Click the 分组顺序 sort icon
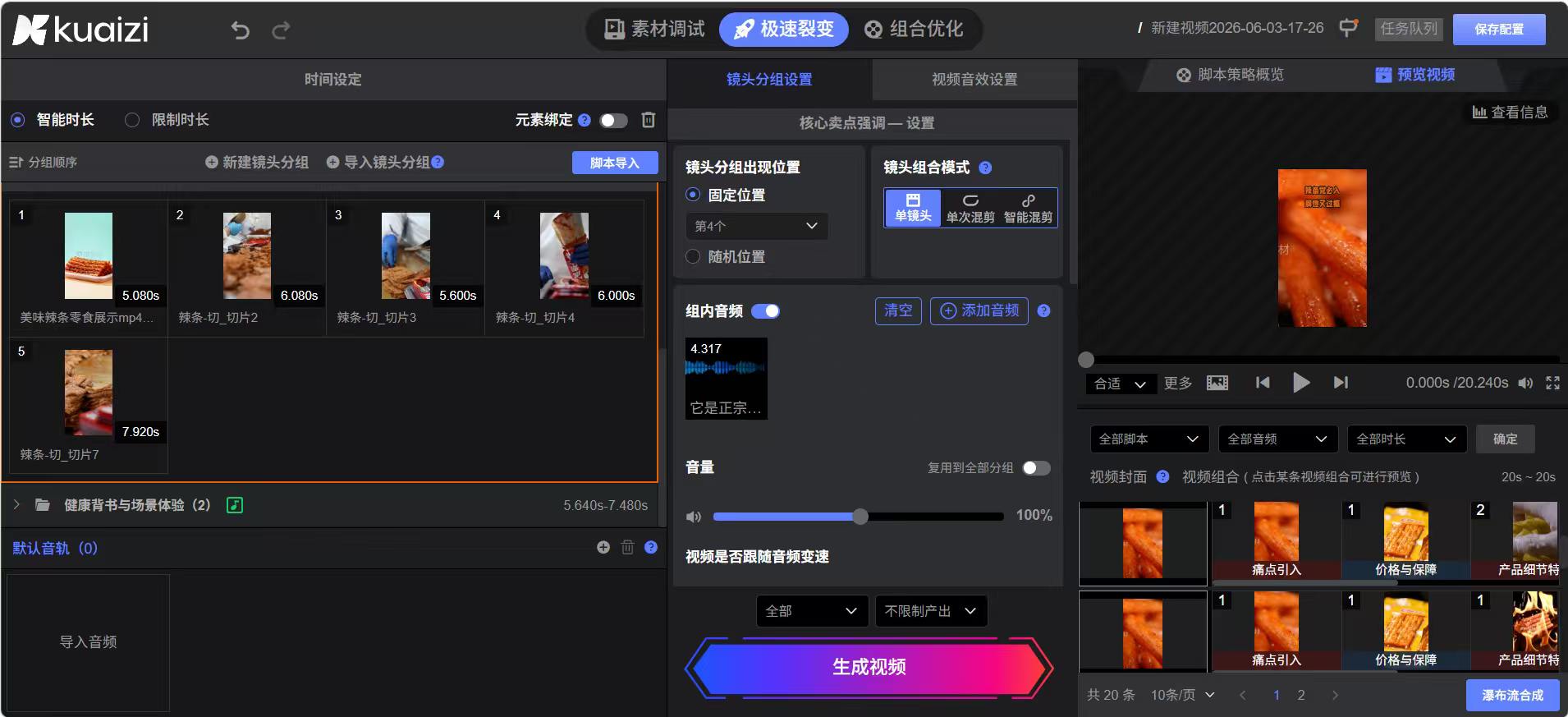The image size is (1568, 717). point(16,162)
